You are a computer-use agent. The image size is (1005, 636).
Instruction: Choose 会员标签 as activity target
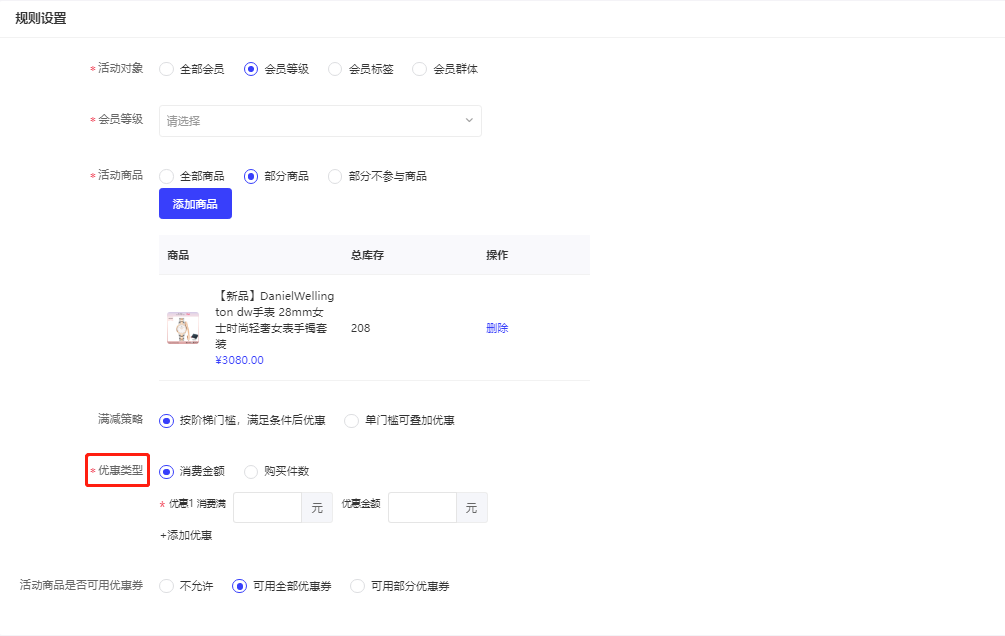(335, 69)
